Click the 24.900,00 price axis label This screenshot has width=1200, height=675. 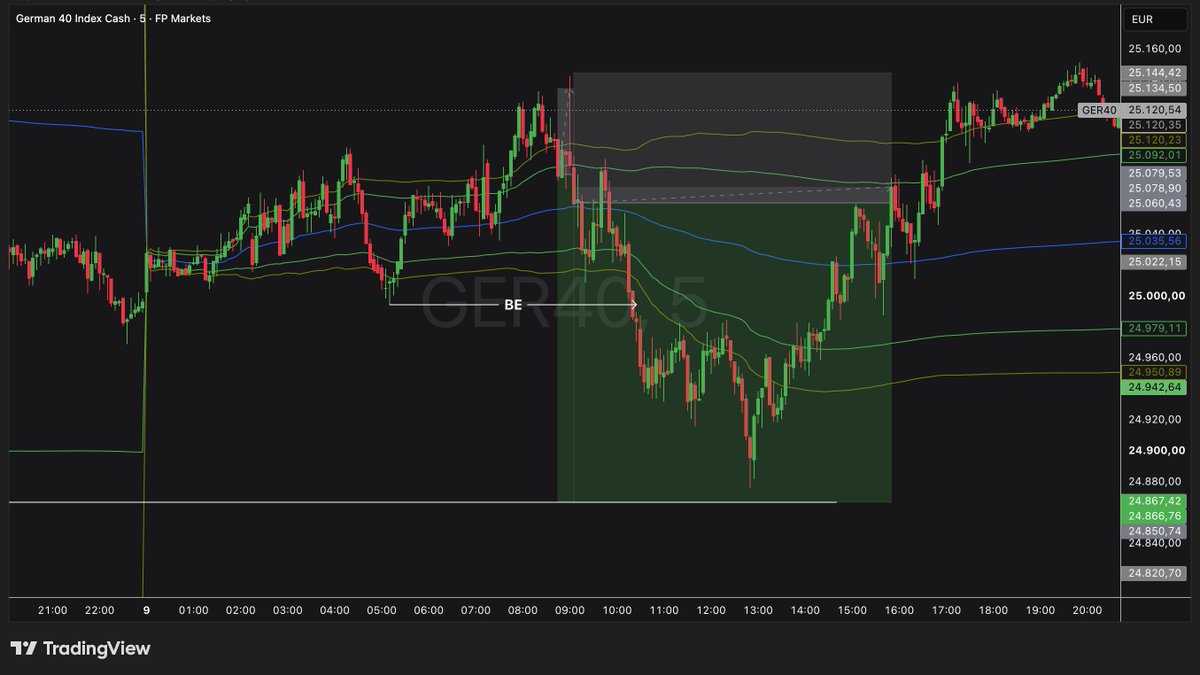(1155, 450)
